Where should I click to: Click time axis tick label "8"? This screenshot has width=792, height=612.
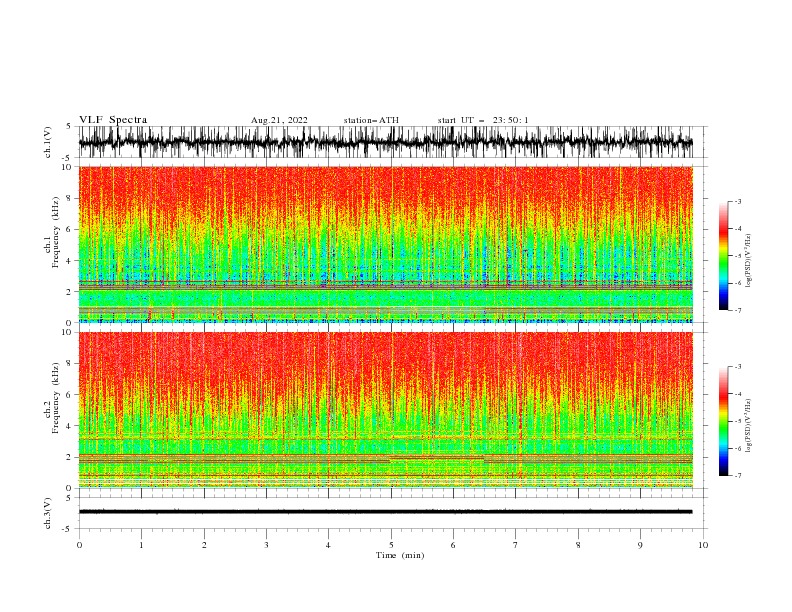(578, 545)
